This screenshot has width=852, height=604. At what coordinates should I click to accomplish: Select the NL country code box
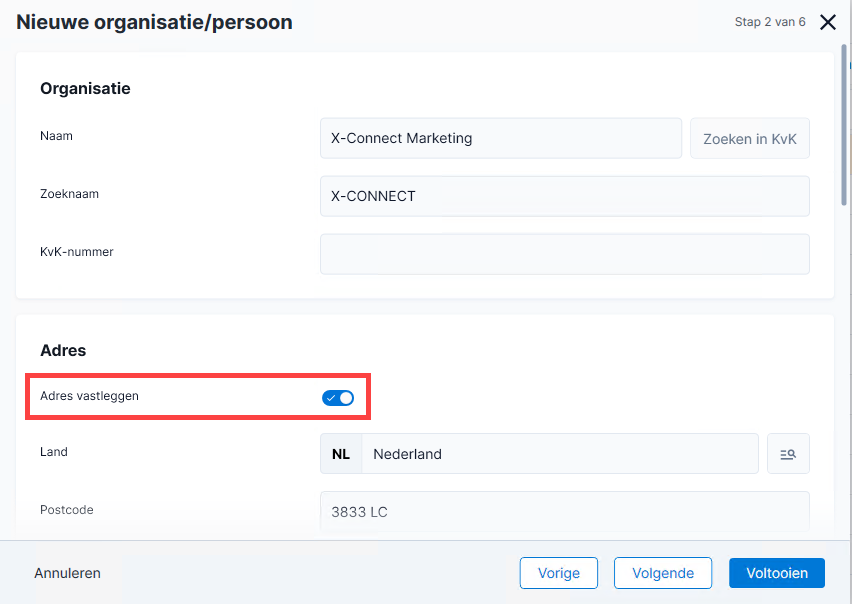[x=341, y=454]
